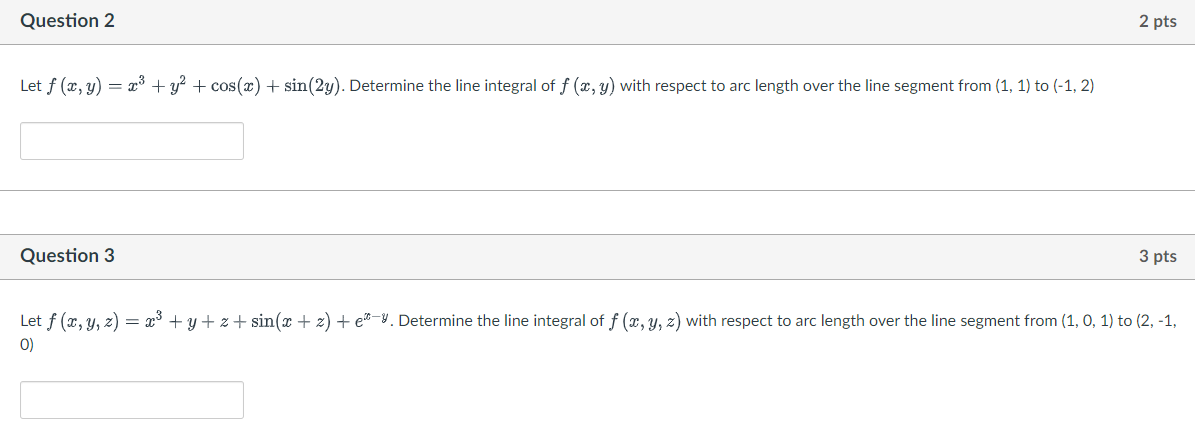The width and height of the screenshot is (1195, 446).
Task: Click the 'Question 2' heading text
Action: [68, 21]
